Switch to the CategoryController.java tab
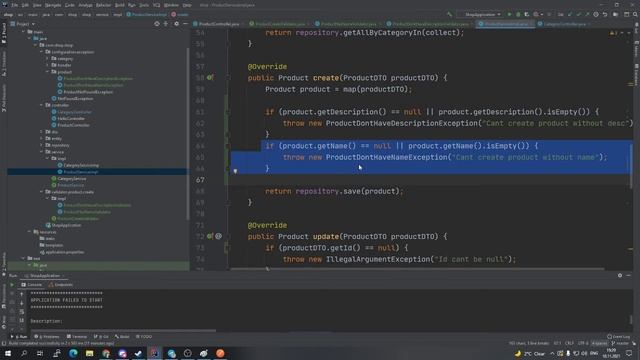The image size is (640, 360). (x=565, y=24)
